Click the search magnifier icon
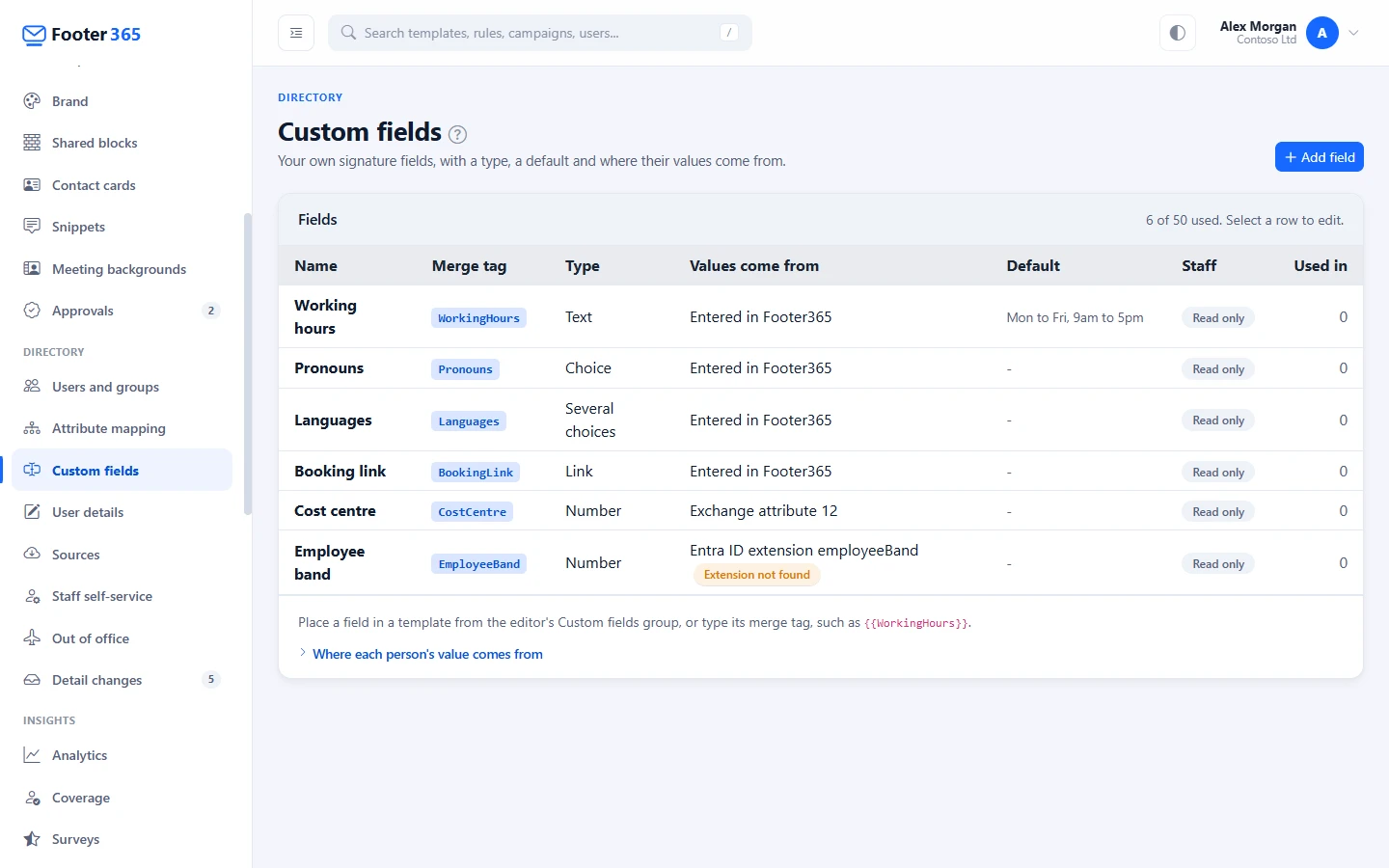Image resolution: width=1389 pixels, height=868 pixels. [348, 33]
